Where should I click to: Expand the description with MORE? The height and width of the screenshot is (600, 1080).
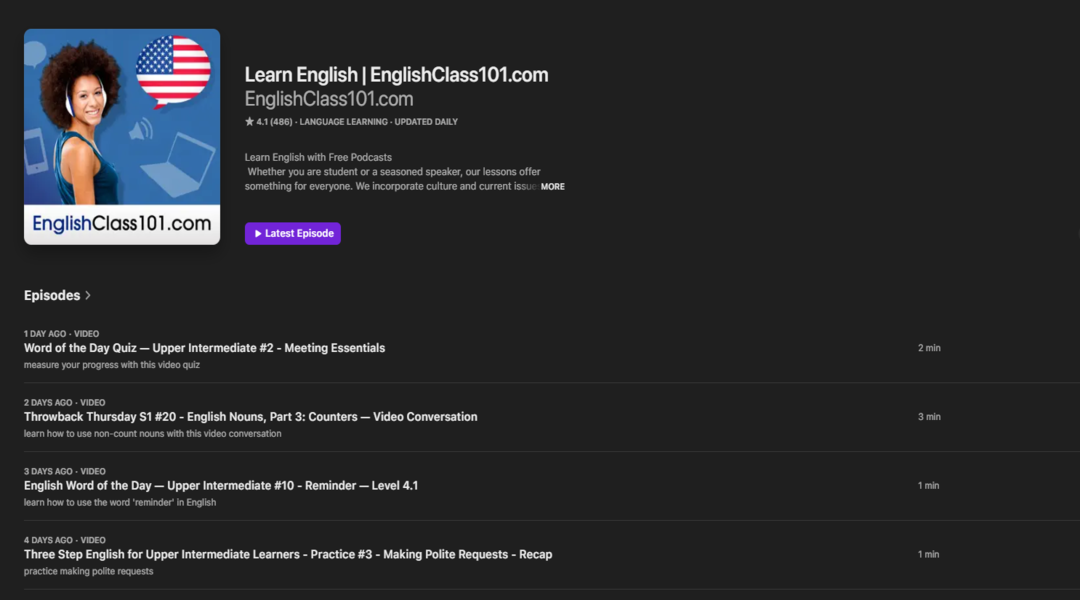pos(552,187)
